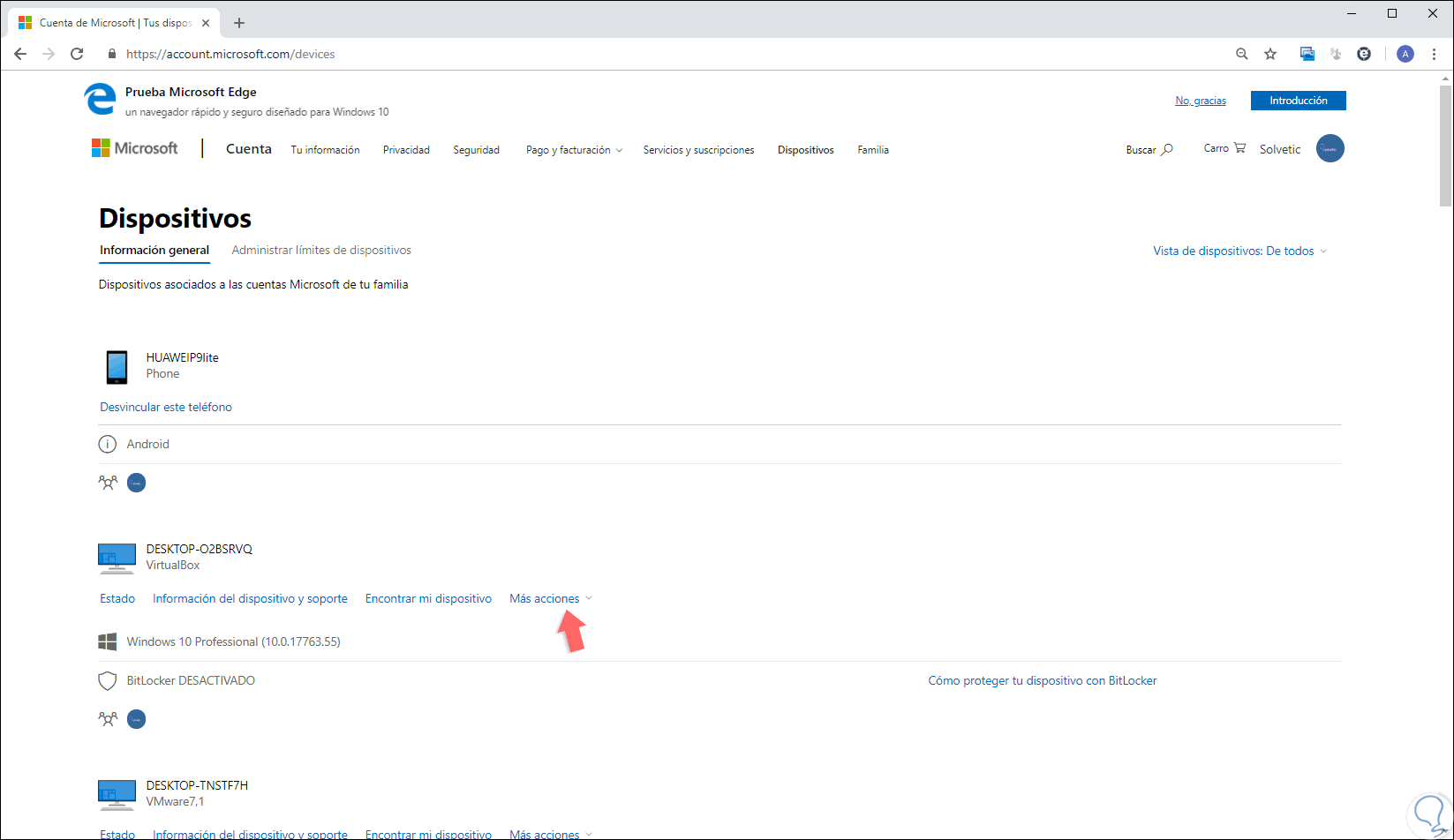Reload the current page

pyautogui.click(x=77, y=54)
